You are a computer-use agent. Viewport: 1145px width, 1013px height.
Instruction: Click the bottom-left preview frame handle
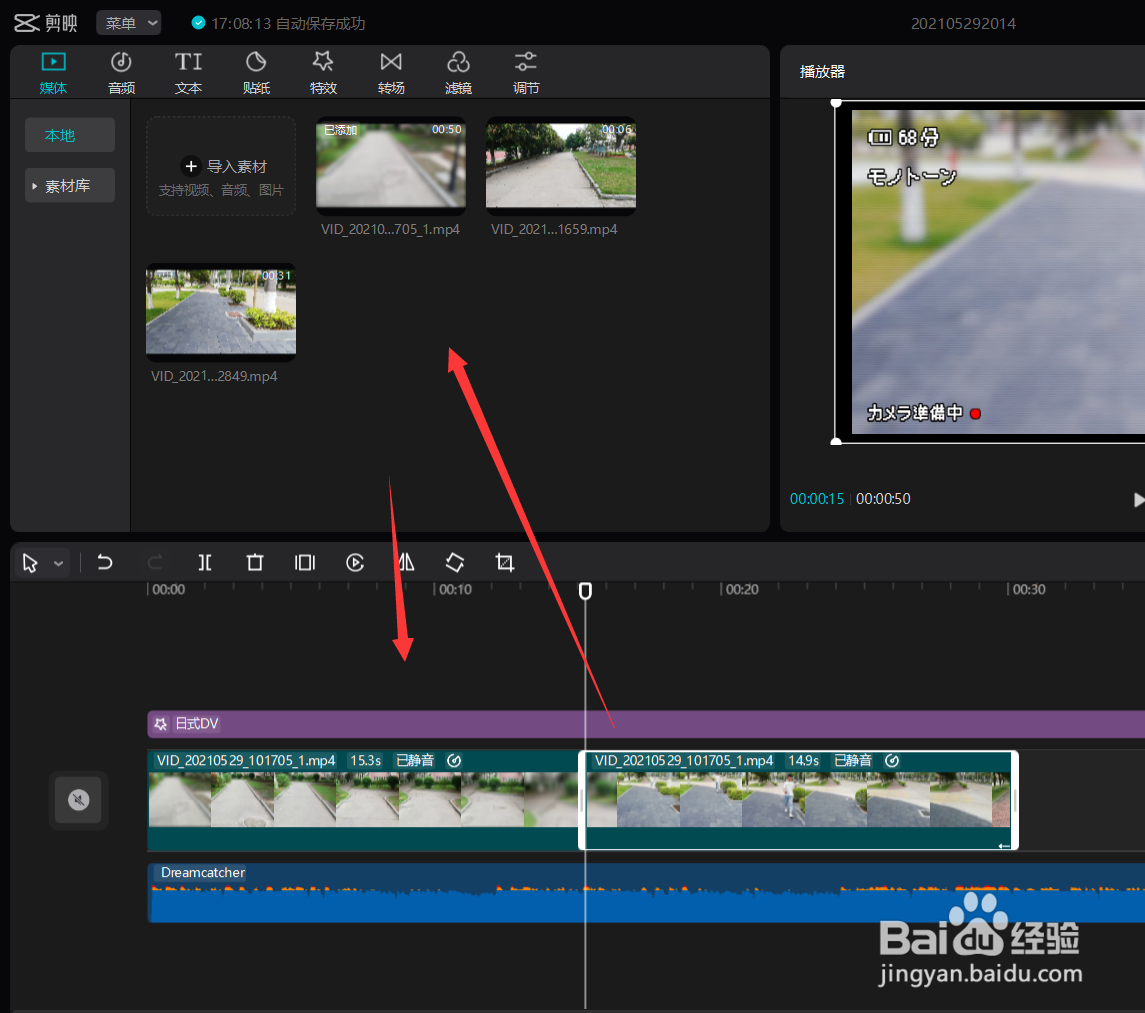(x=836, y=441)
